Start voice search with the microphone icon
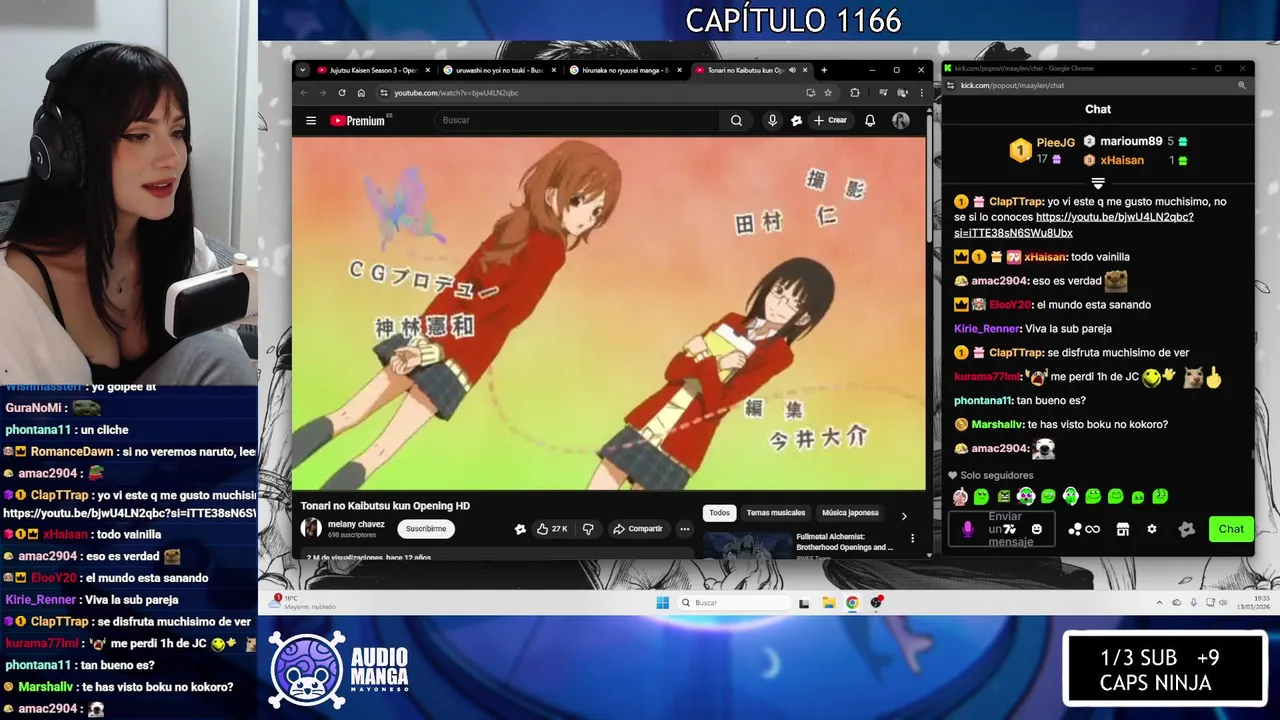Screen dimensions: 1280x720 [x=772, y=120]
